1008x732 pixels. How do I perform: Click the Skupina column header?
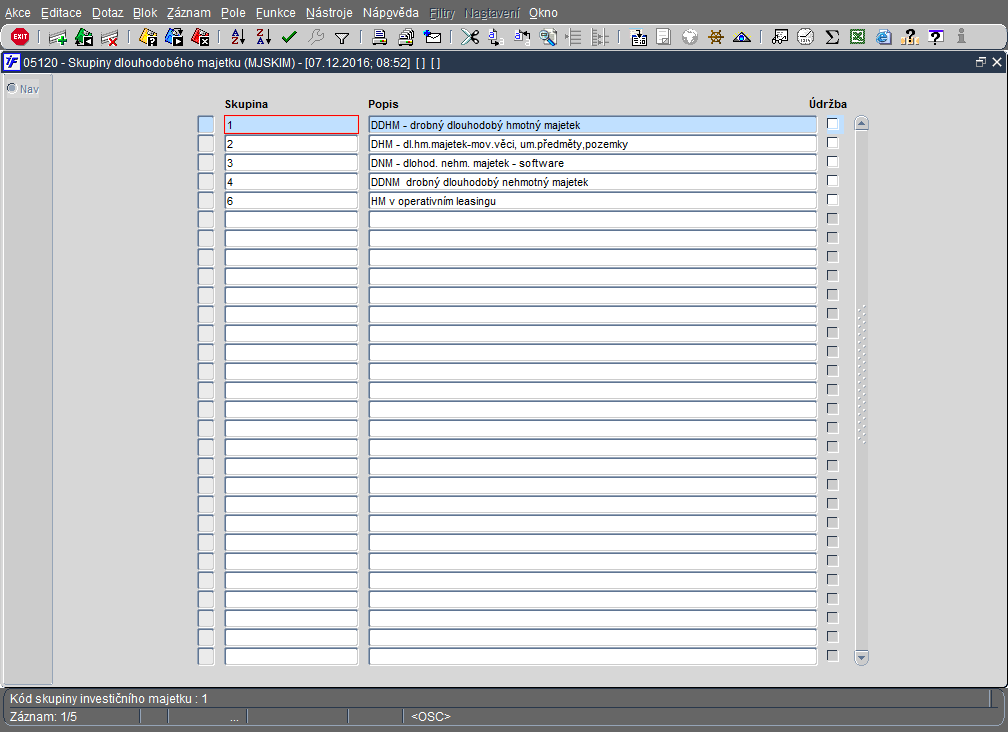pos(246,104)
